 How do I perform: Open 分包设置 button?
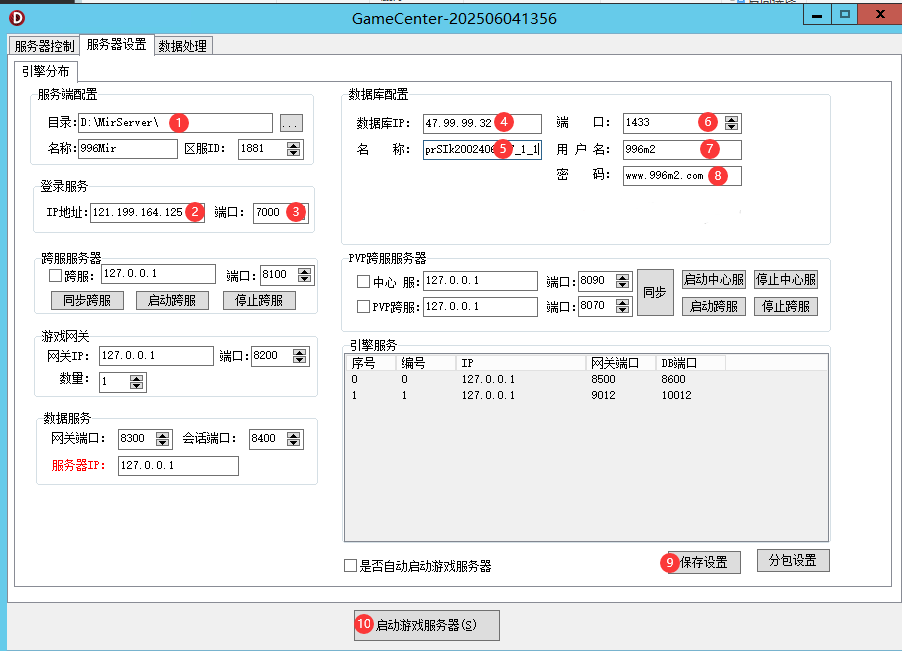click(x=793, y=561)
